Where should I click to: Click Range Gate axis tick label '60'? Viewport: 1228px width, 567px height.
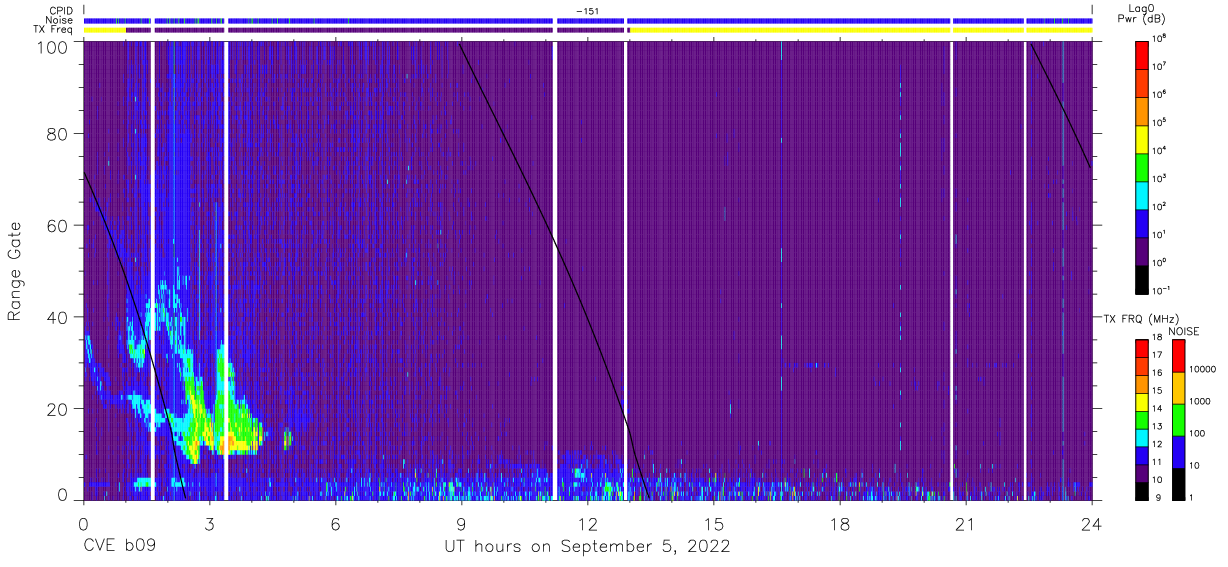(59, 225)
